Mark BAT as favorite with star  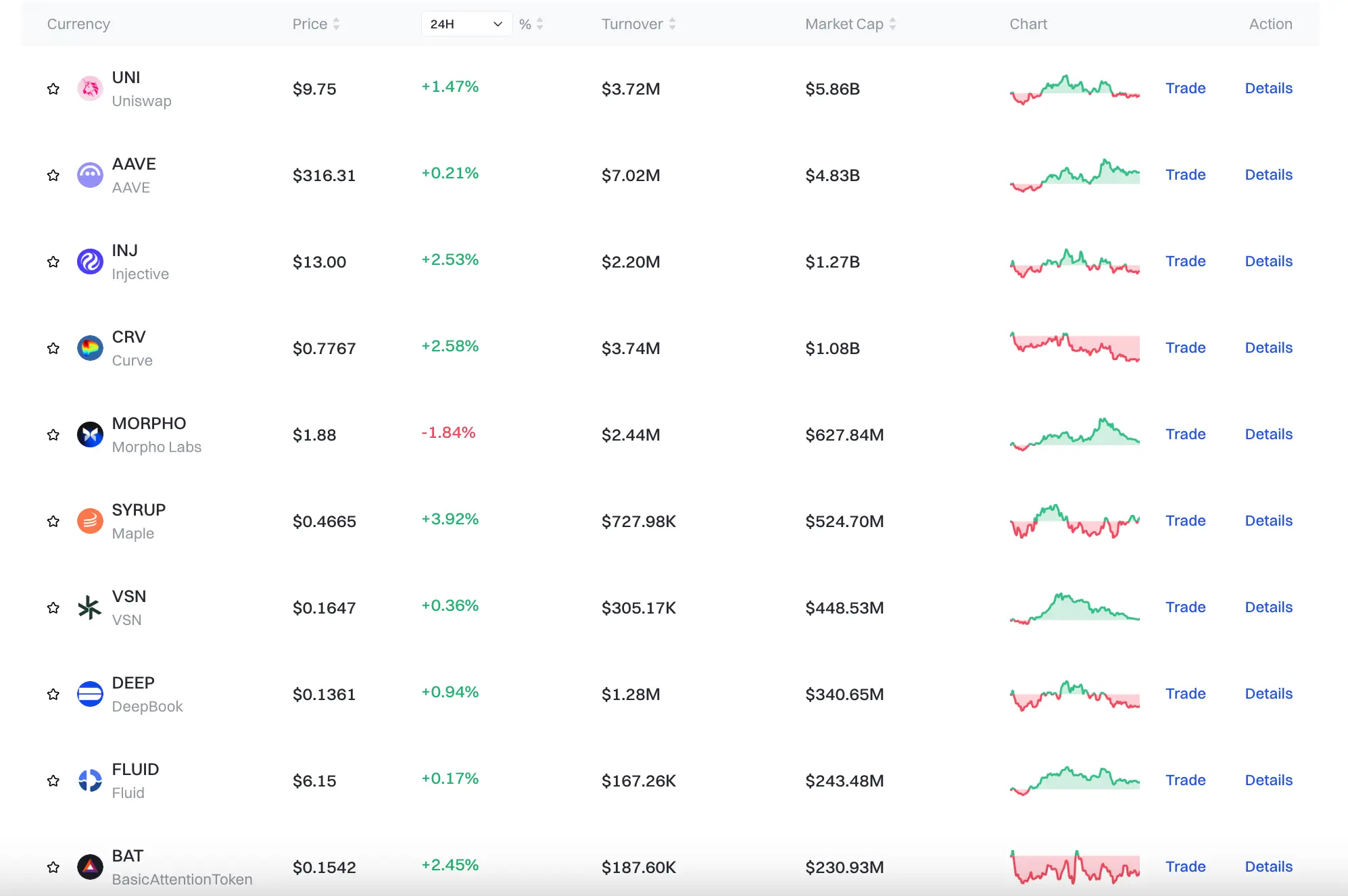(53, 867)
